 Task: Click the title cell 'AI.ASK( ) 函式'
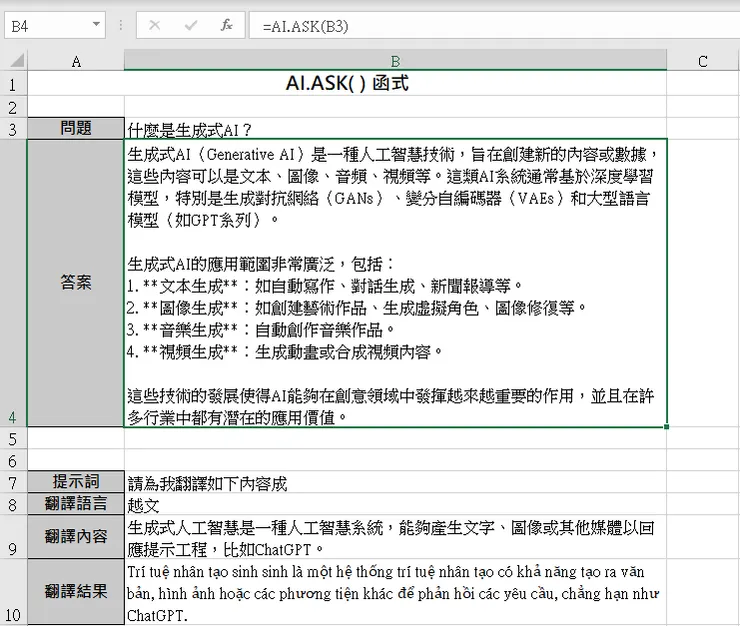[x=347, y=84]
